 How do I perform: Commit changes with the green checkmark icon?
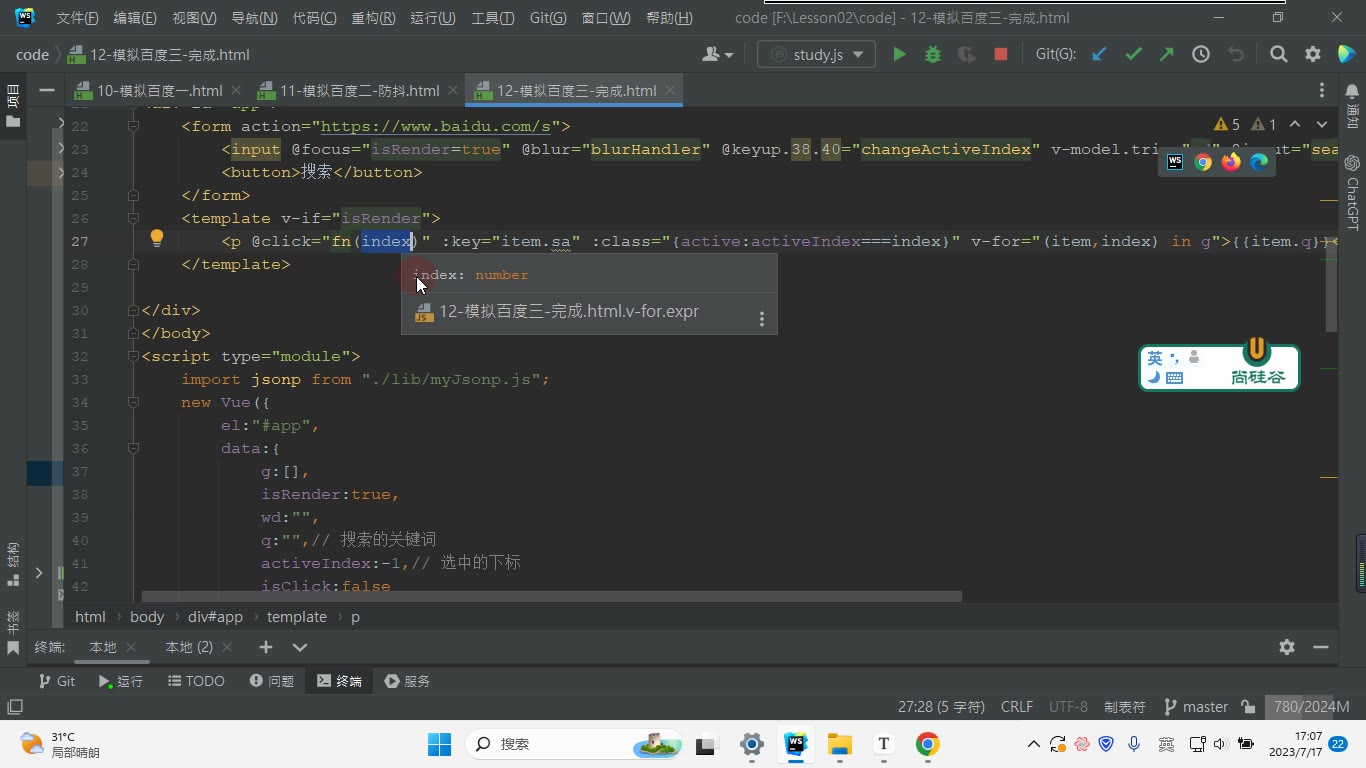coord(1133,55)
